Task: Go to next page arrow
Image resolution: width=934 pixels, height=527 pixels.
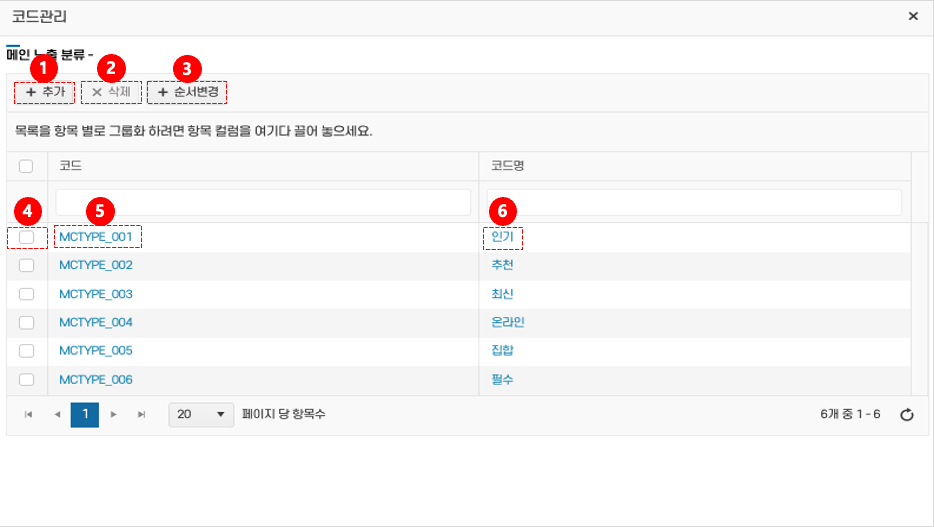Action: tap(113, 414)
